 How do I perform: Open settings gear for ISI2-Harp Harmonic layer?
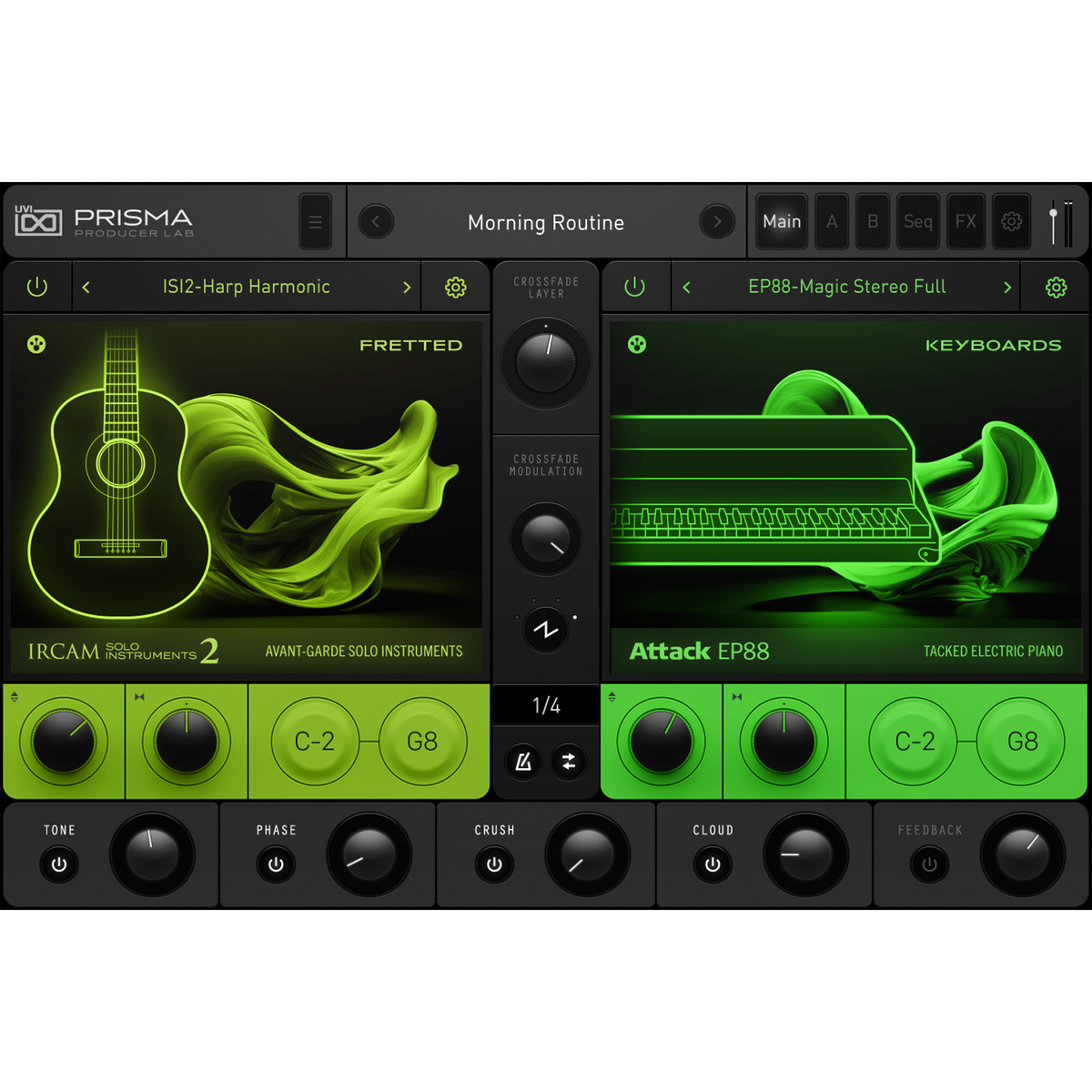(x=455, y=288)
